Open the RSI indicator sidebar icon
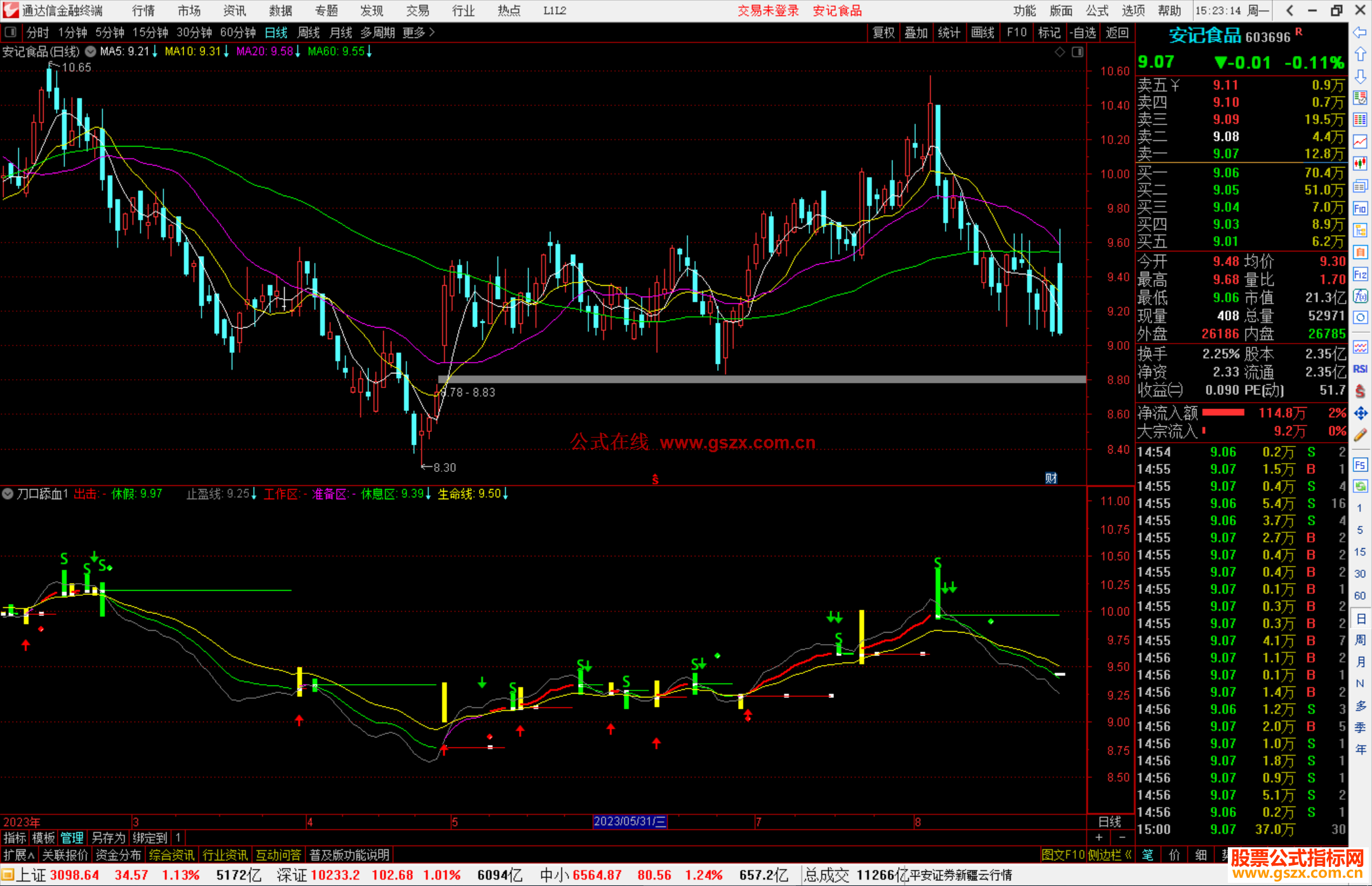 point(1360,369)
